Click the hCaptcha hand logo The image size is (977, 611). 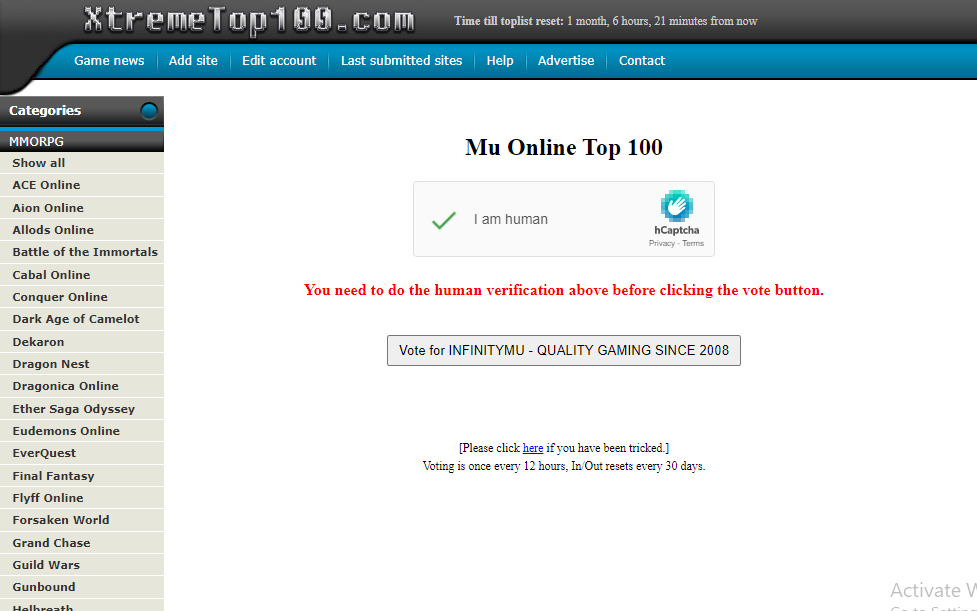coord(677,206)
